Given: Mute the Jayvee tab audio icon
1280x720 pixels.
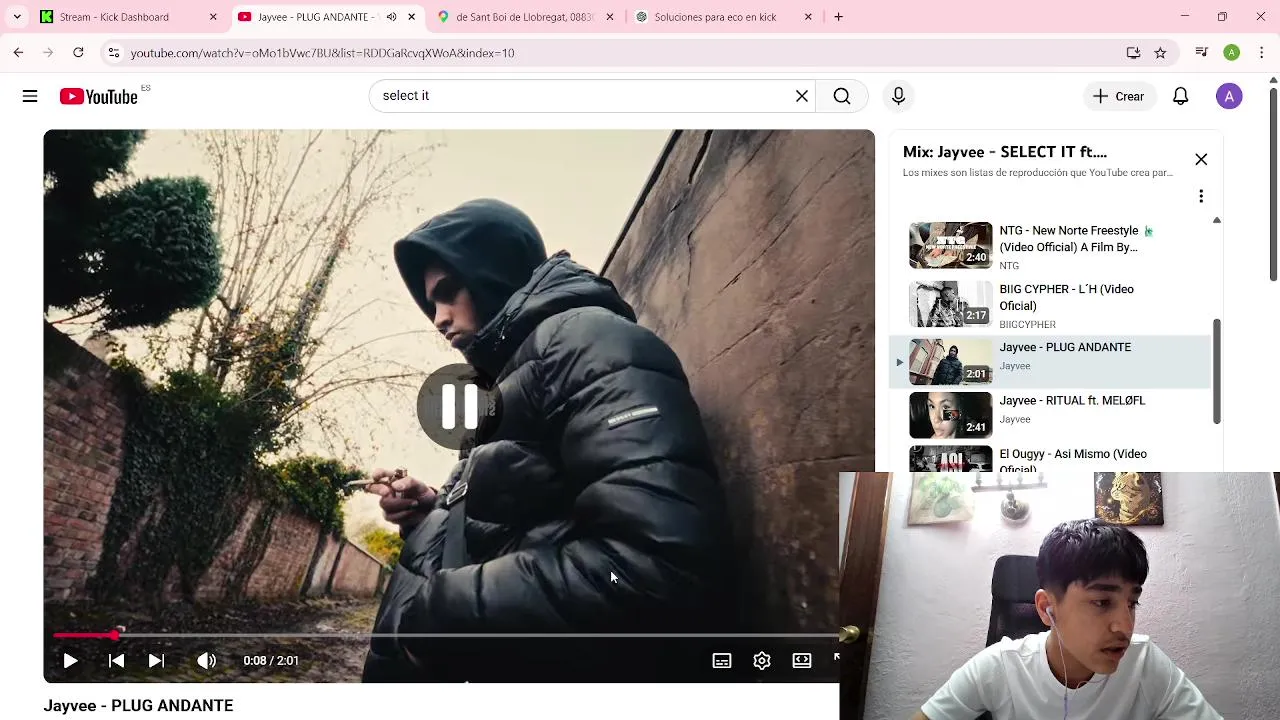Looking at the screenshot, I should (x=391, y=17).
